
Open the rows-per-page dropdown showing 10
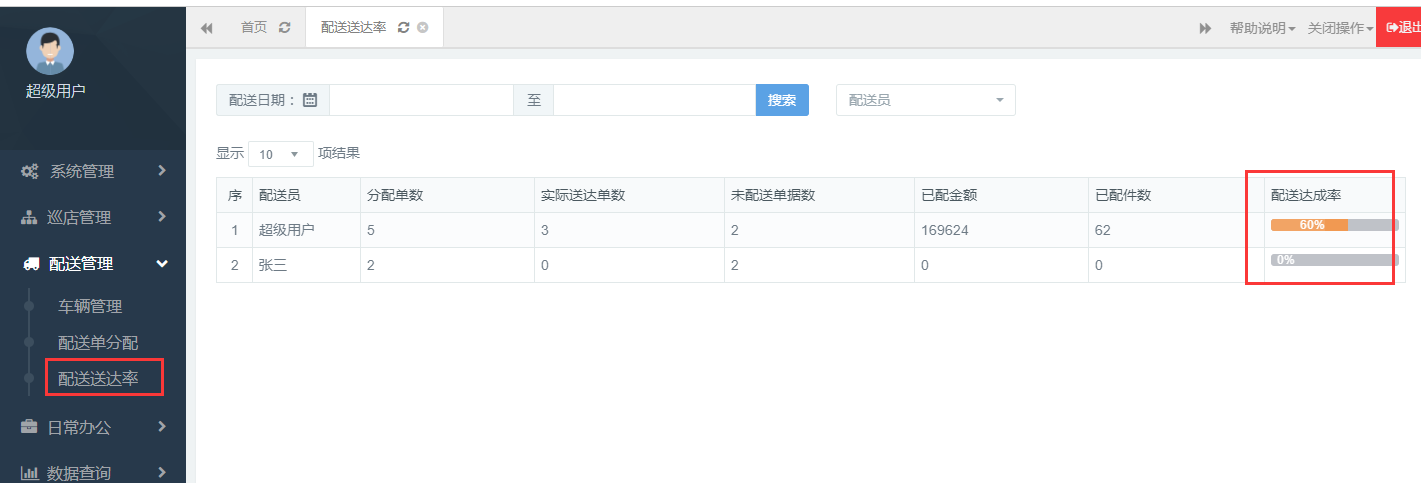(x=281, y=154)
